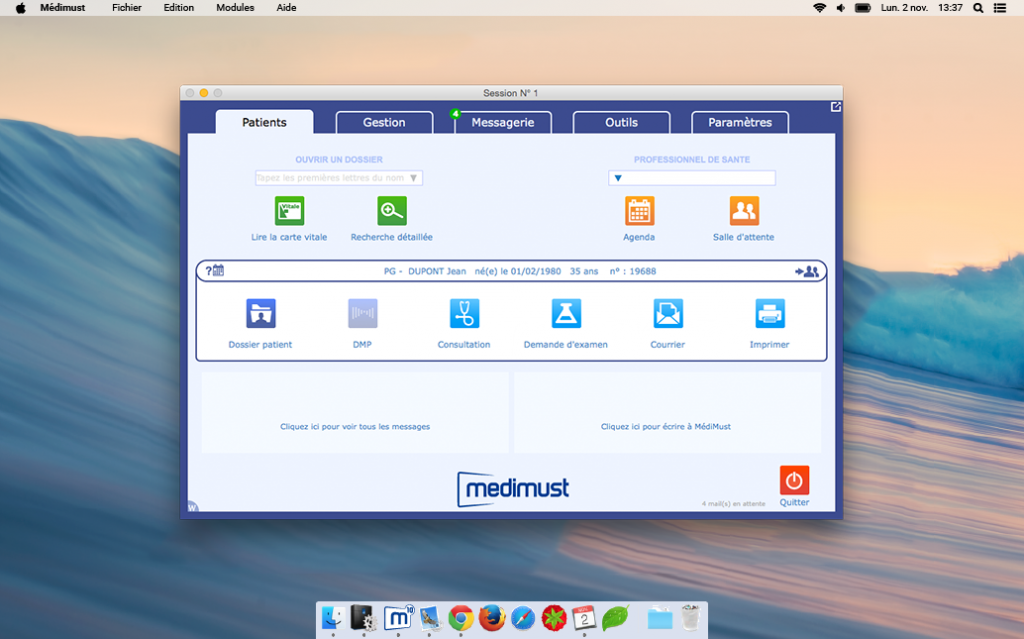Open the black tower with gear dock app
1024x639 pixels.
[x=363, y=617]
